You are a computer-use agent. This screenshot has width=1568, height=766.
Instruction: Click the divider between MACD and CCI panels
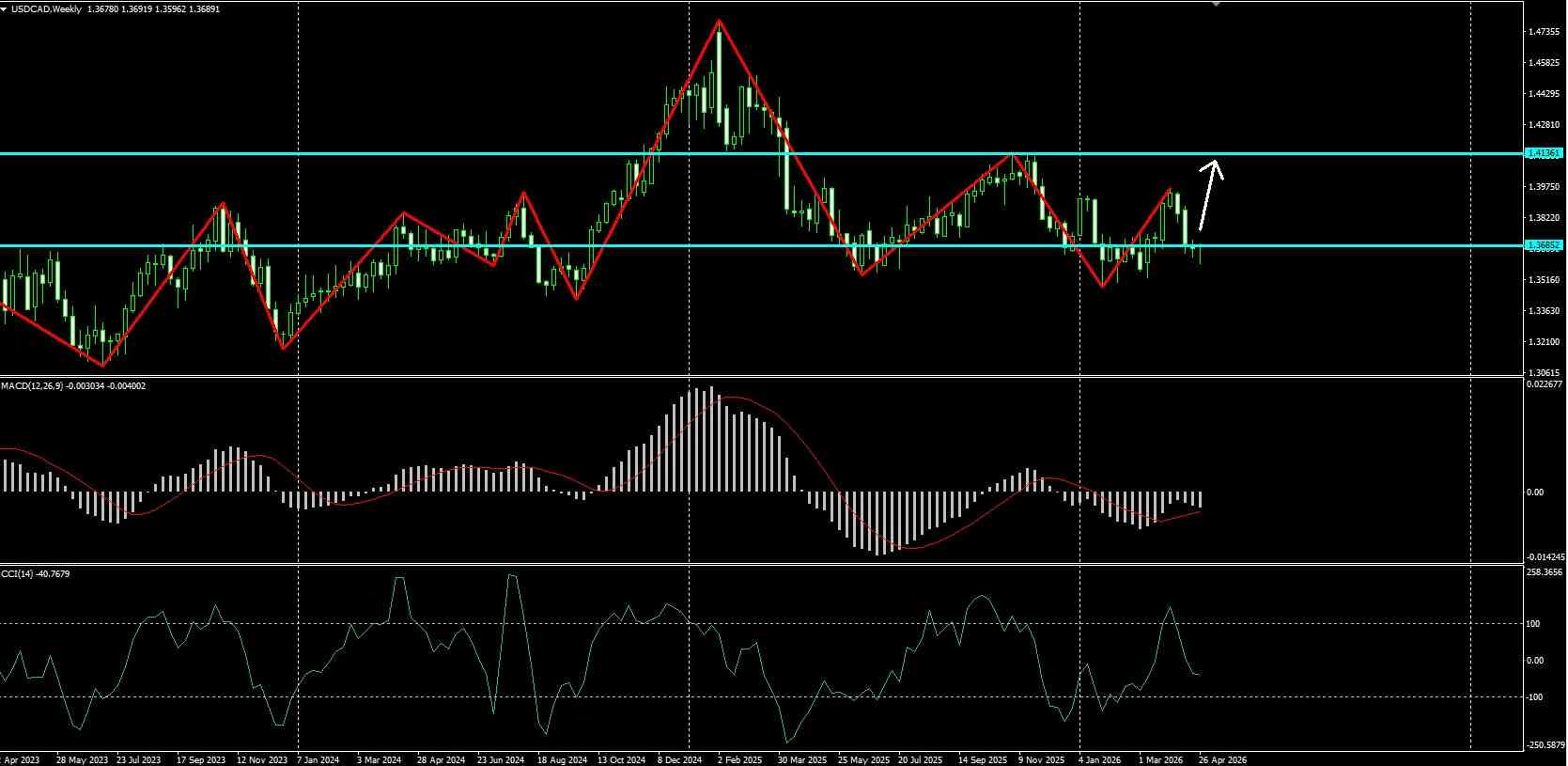761,564
